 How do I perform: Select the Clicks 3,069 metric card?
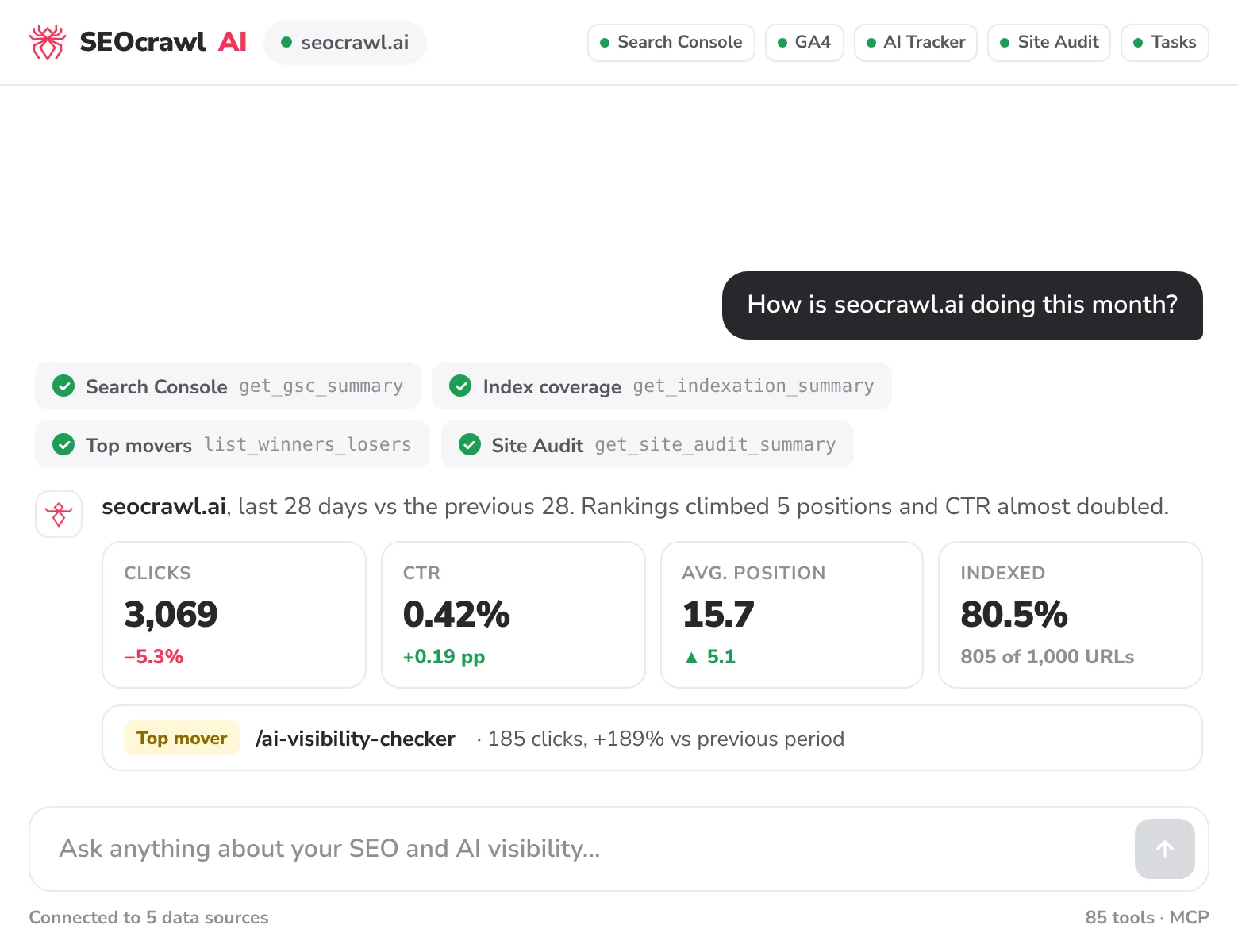click(x=234, y=615)
